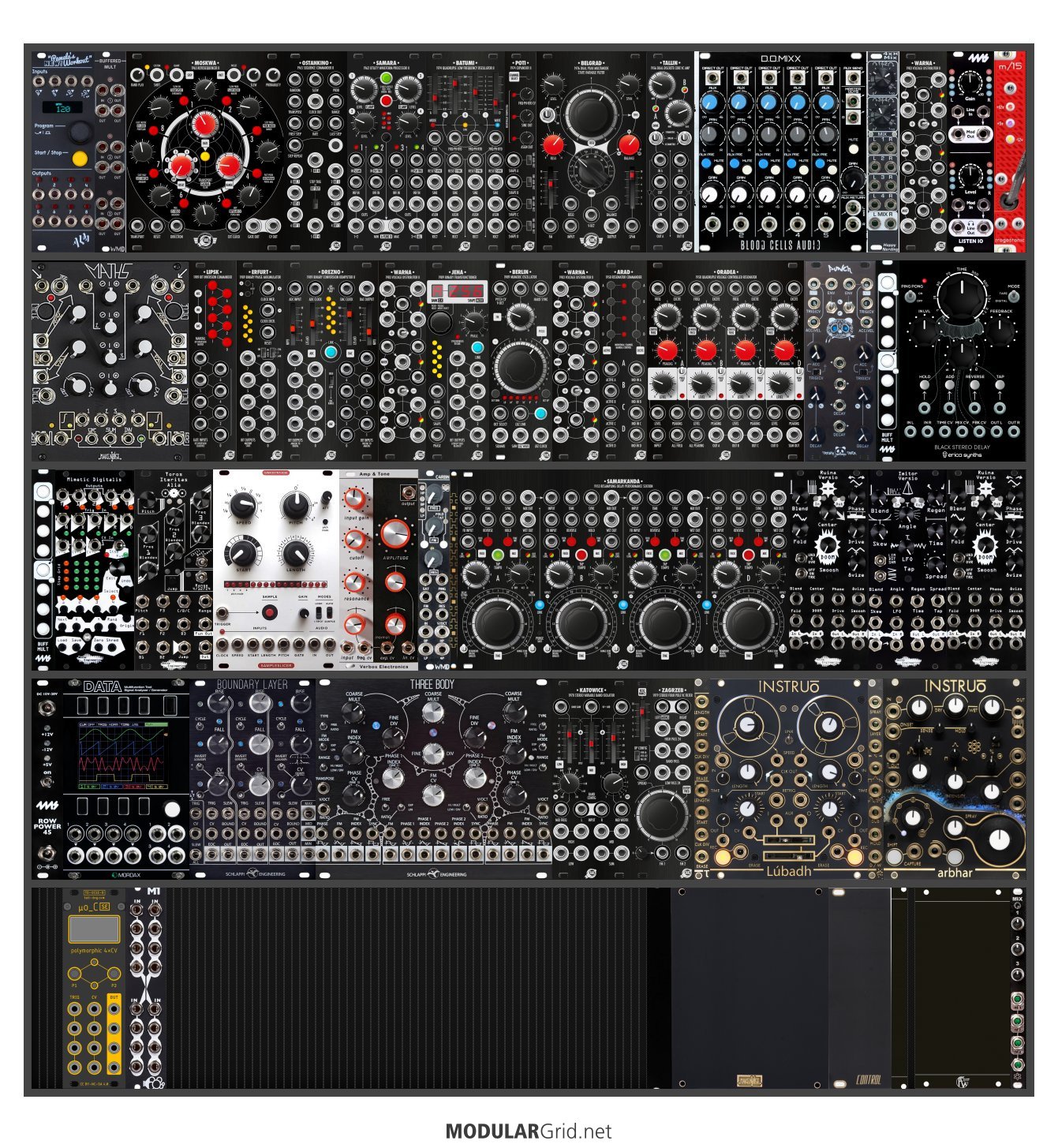Select the Make Noise blank panel
This screenshot has width=1058, height=1148.
tap(750, 987)
